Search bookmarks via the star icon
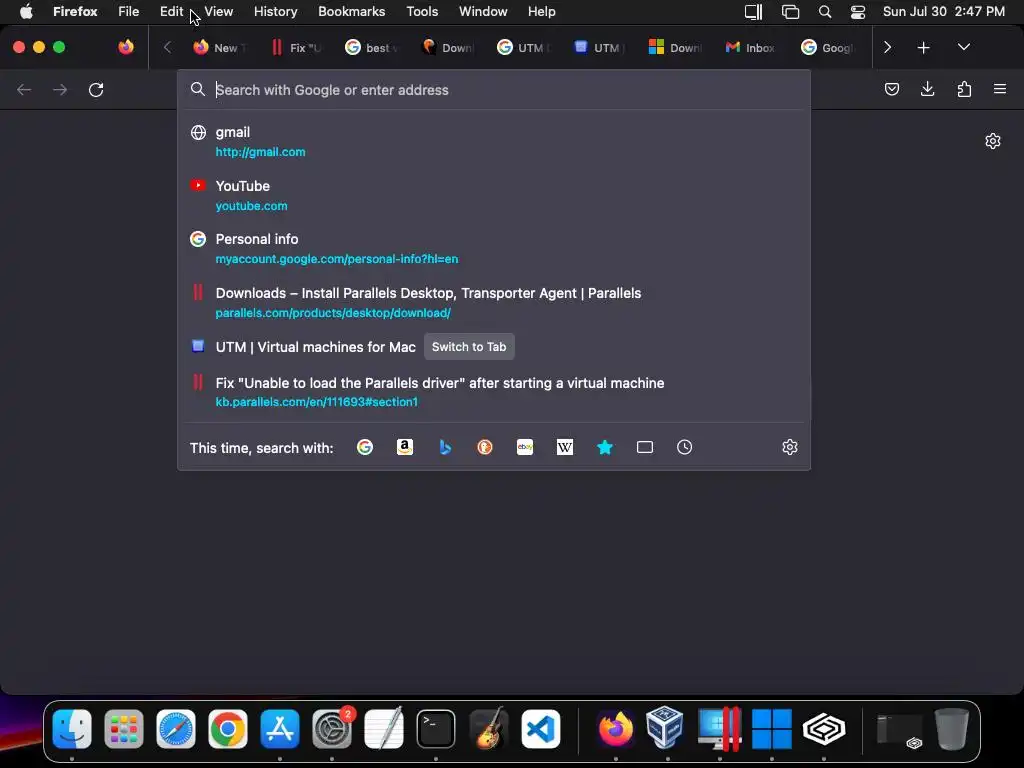 [605, 447]
